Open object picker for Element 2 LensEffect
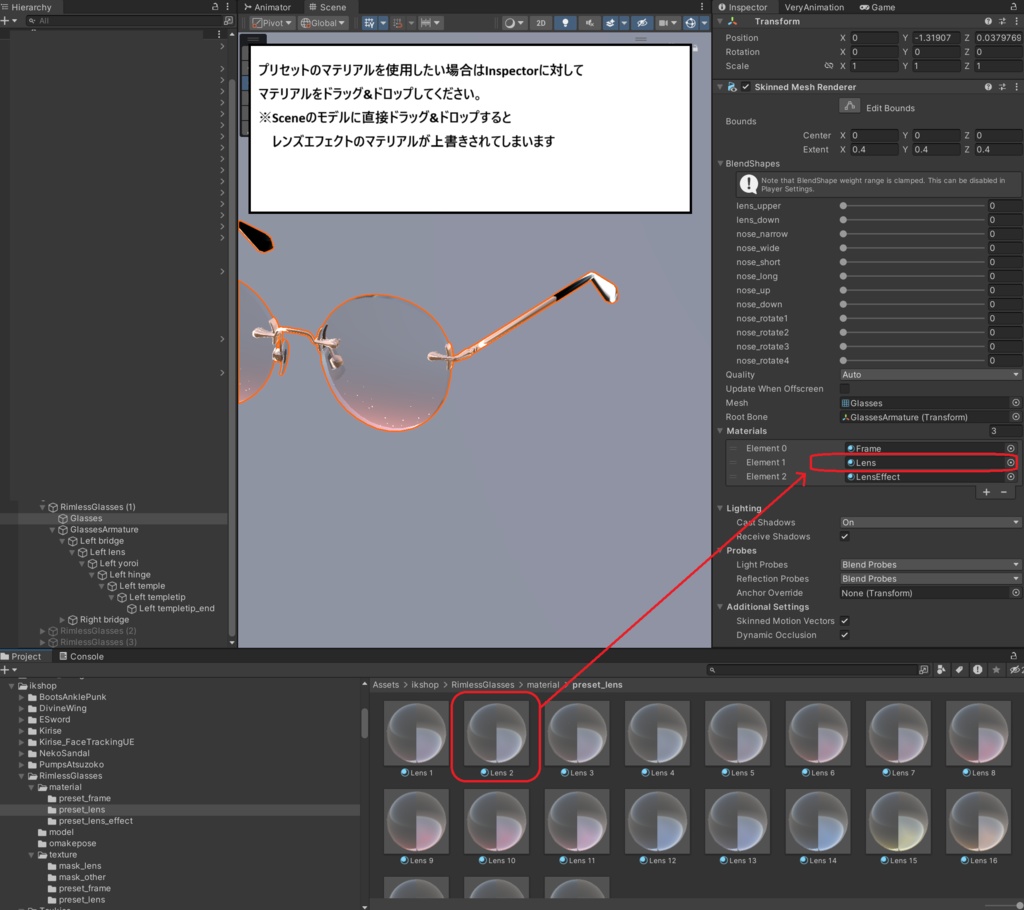1024x910 pixels. [x=1010, y=477]
